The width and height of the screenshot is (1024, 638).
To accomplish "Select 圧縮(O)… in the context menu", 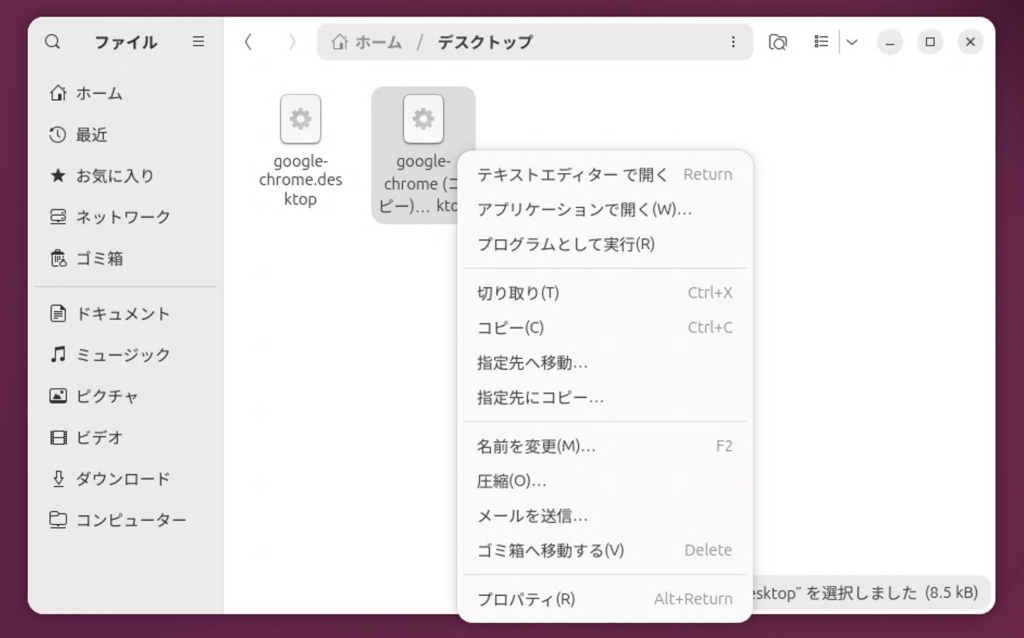I will [511, 481].
